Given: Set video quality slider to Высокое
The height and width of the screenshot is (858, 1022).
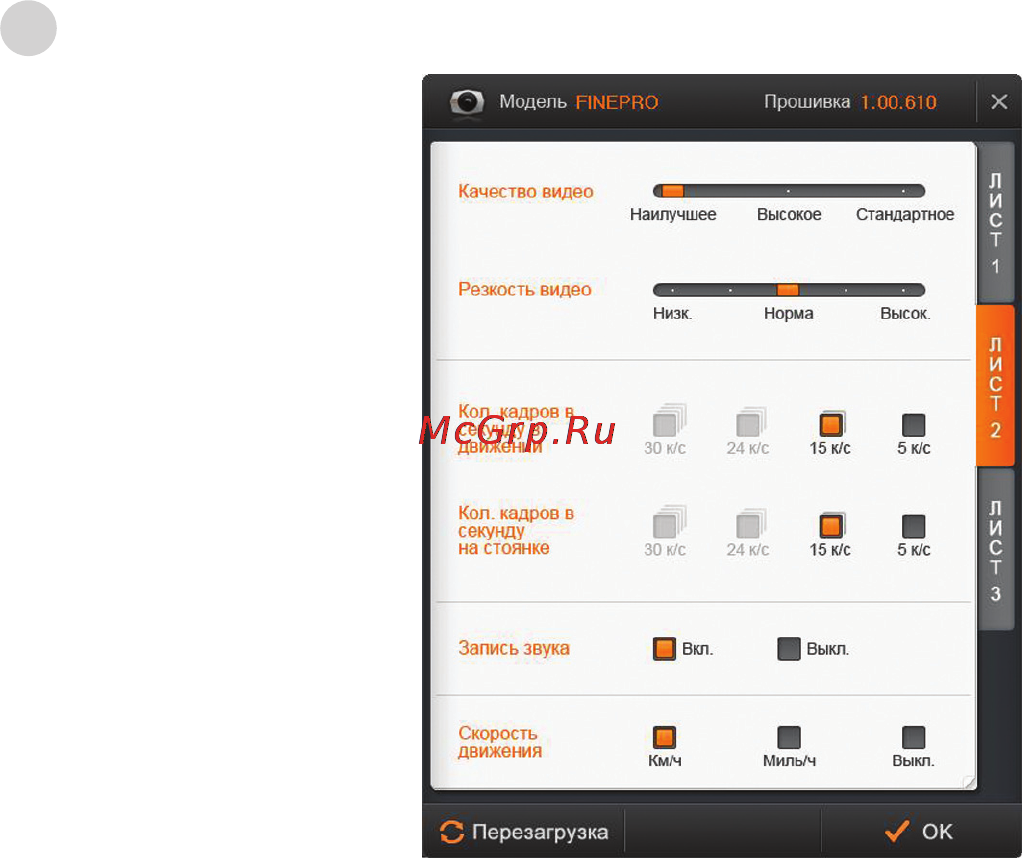Looking at the screenshot, I should click(788, 191).
